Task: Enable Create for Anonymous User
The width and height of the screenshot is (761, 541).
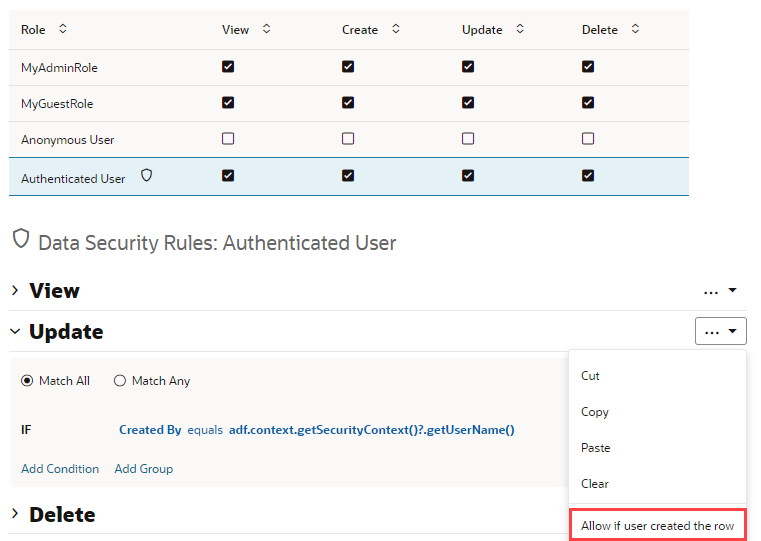Action: coord(348,139)
